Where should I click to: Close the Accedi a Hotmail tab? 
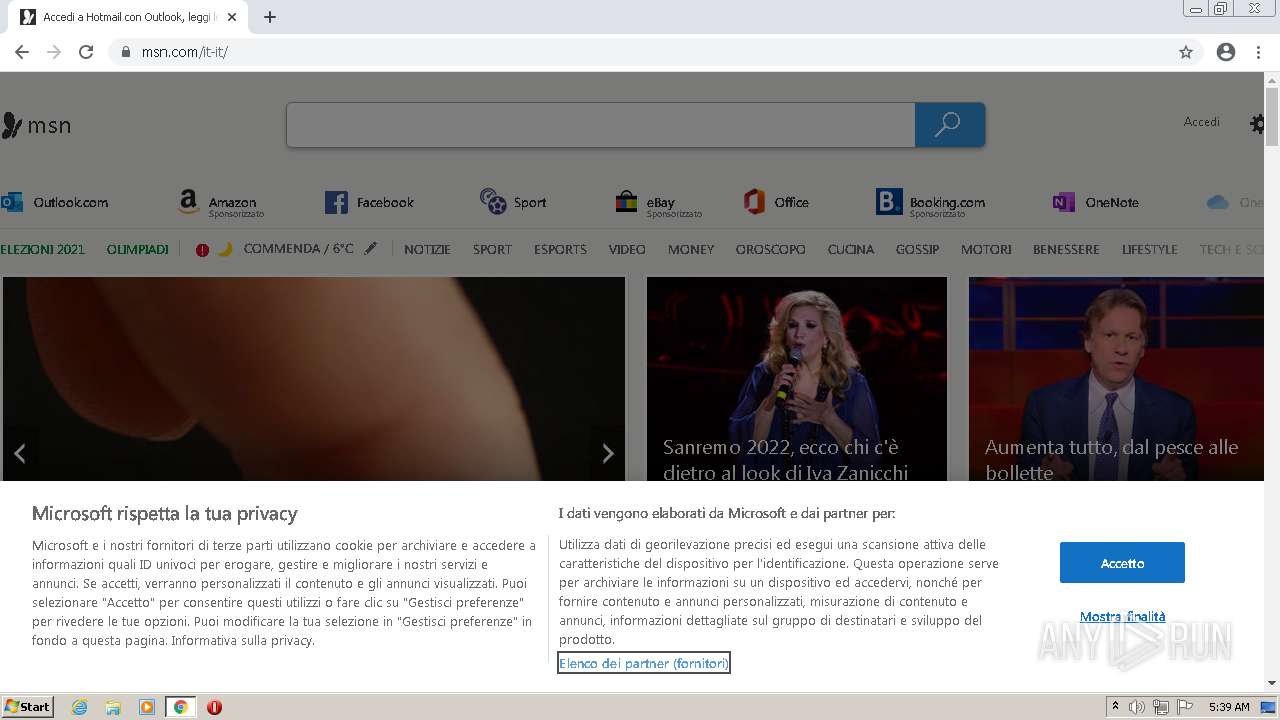click(232, 17)
